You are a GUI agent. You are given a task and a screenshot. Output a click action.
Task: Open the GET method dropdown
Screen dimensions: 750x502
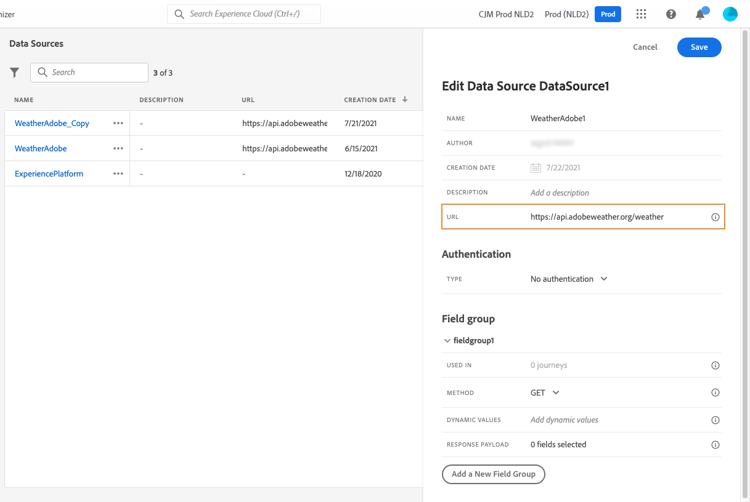coord(545,393)
